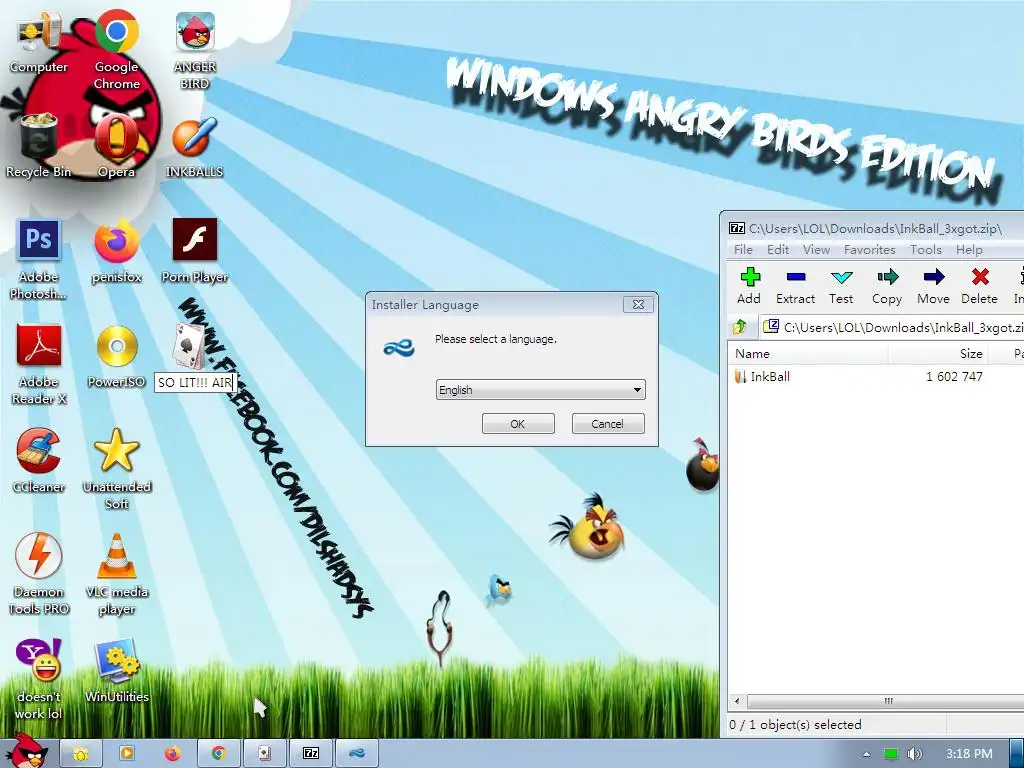Click the 7-Zip address path field
This screenshot has width=1024, height=768.
click(x=891, y=327)
